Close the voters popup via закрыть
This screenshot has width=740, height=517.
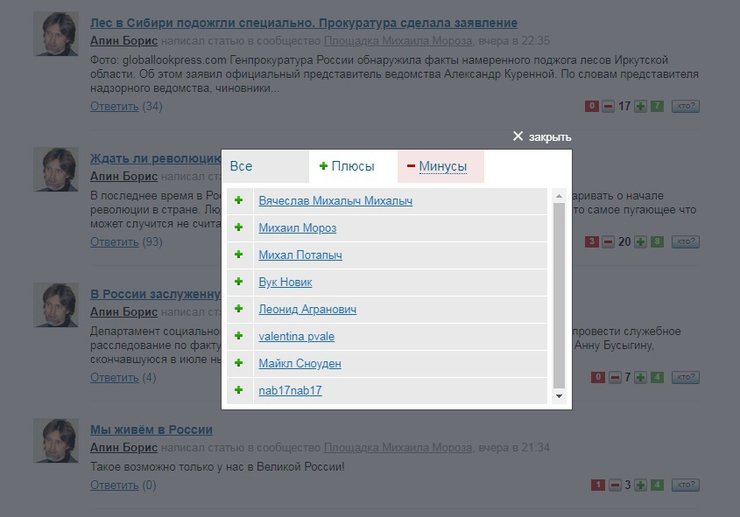542,137
